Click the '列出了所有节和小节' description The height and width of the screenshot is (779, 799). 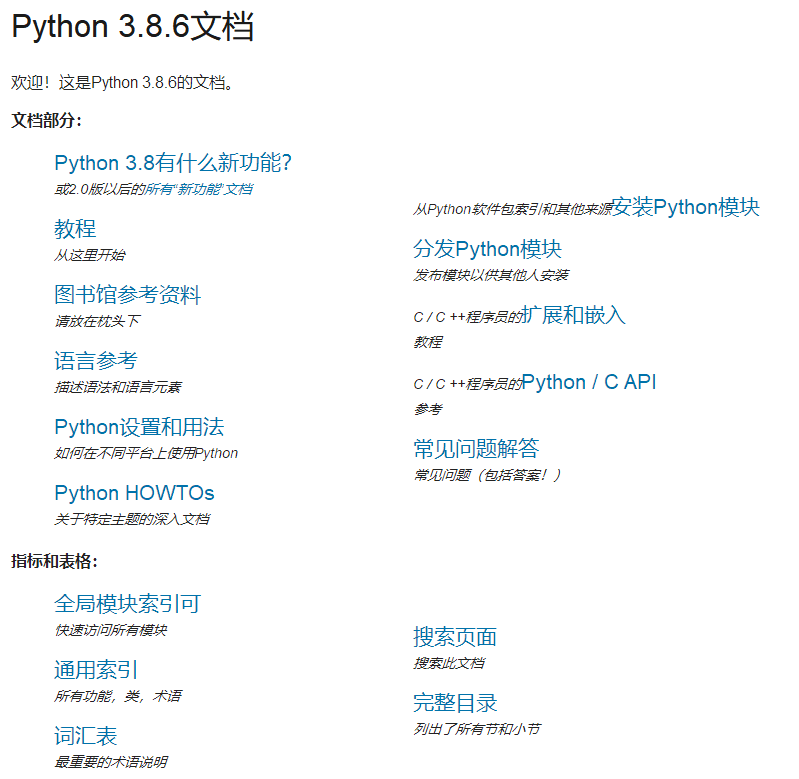pyautogui.click(x=476, y=729)
